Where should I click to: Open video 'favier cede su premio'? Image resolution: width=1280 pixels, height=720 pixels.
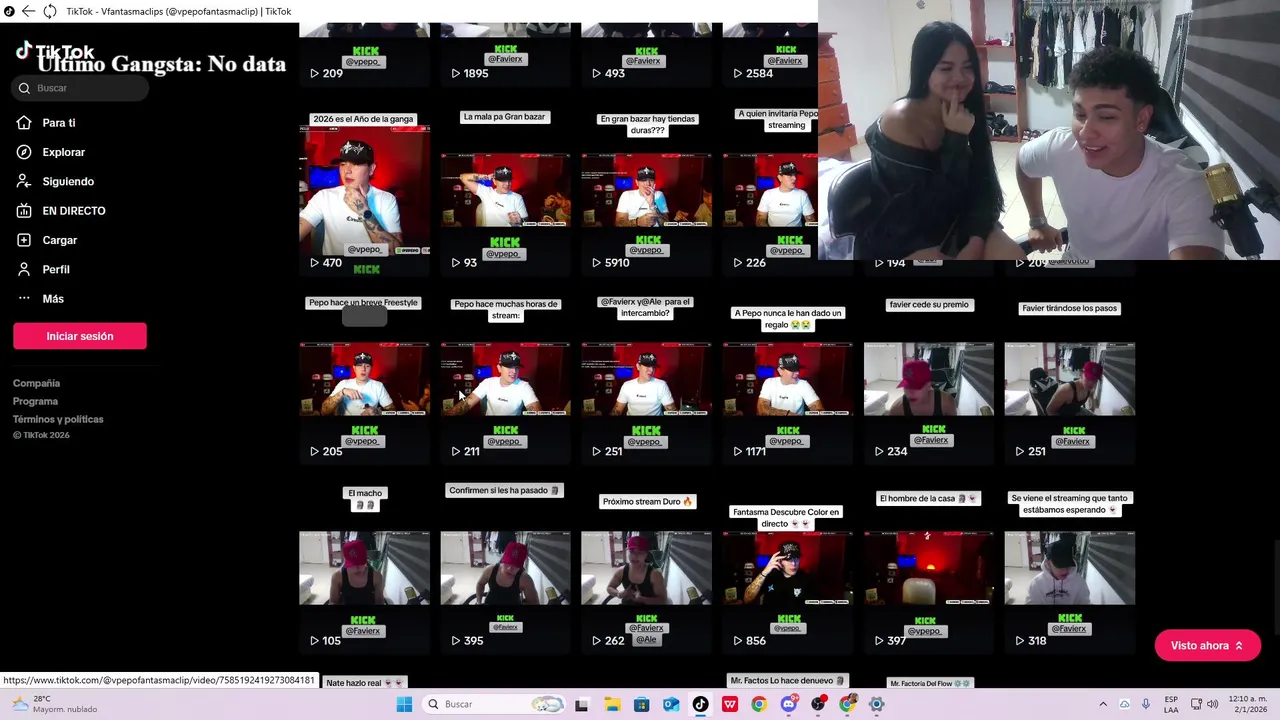(x=928, y=379)
